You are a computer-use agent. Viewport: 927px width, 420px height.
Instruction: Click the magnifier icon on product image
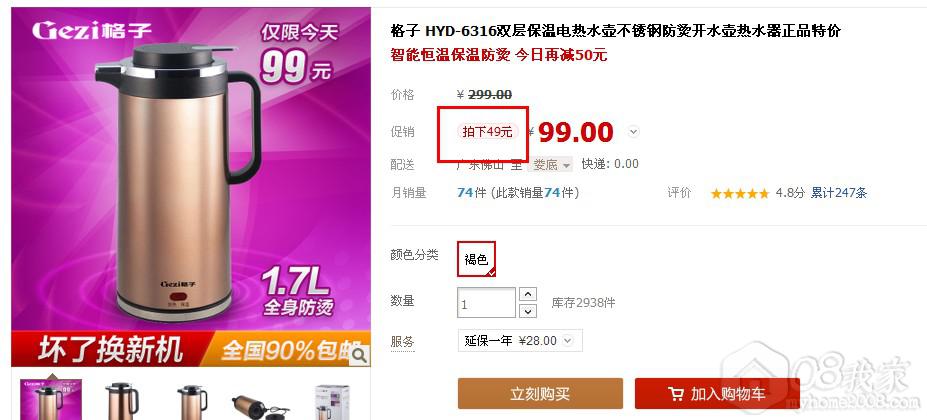pyautogui.click(x=359, y=356)
